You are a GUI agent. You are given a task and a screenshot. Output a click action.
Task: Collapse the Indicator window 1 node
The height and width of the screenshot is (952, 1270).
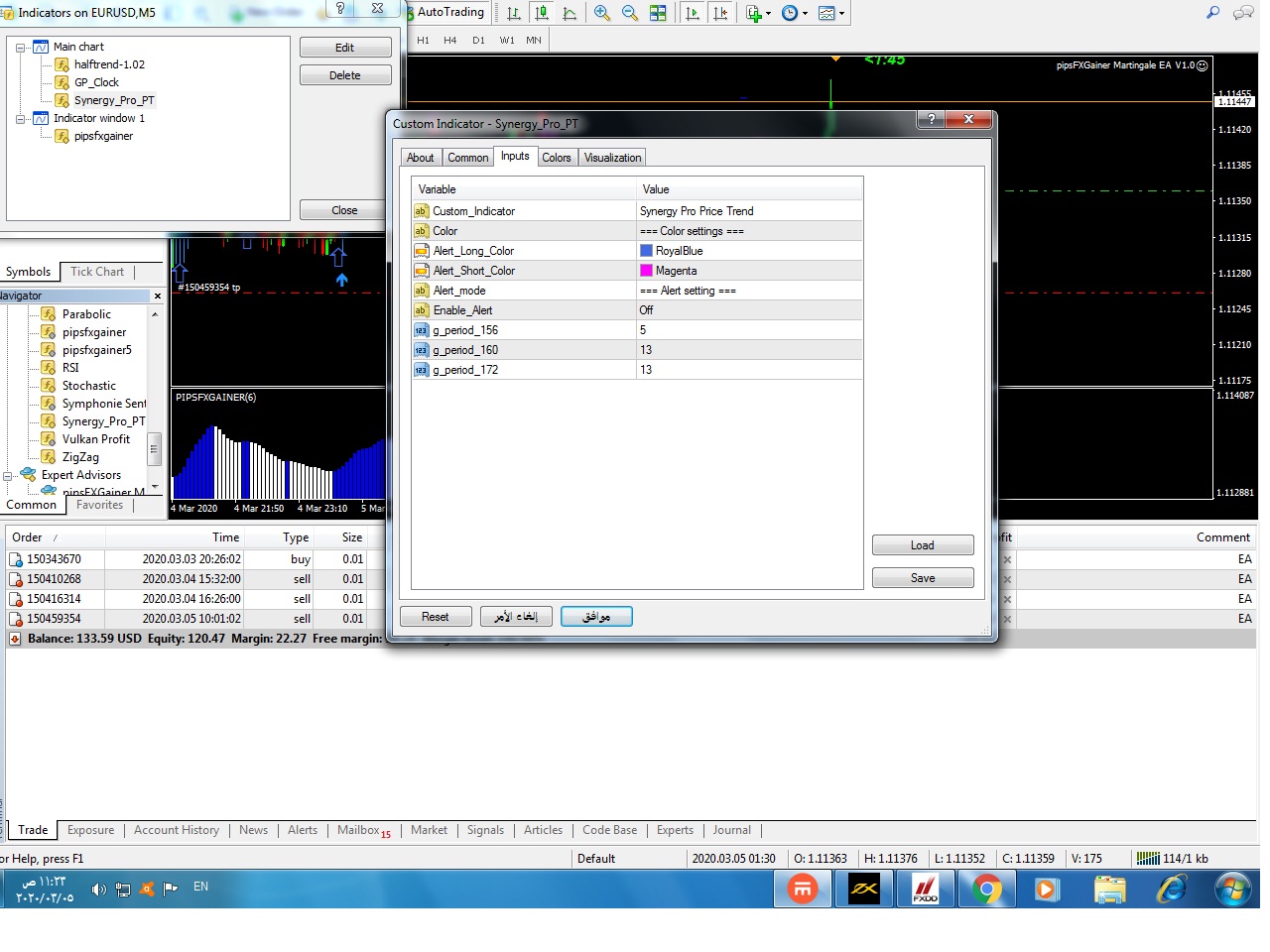point(21,118)
